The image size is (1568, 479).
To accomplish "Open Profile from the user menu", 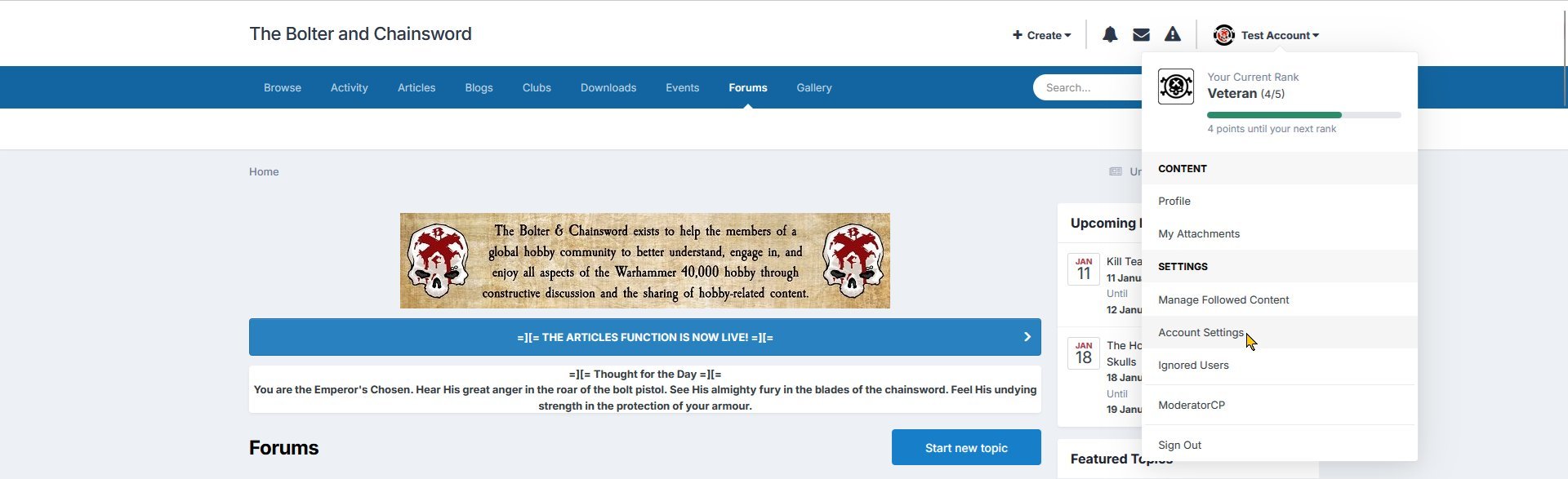I will pyautogui.click(x=1174, y=202).
